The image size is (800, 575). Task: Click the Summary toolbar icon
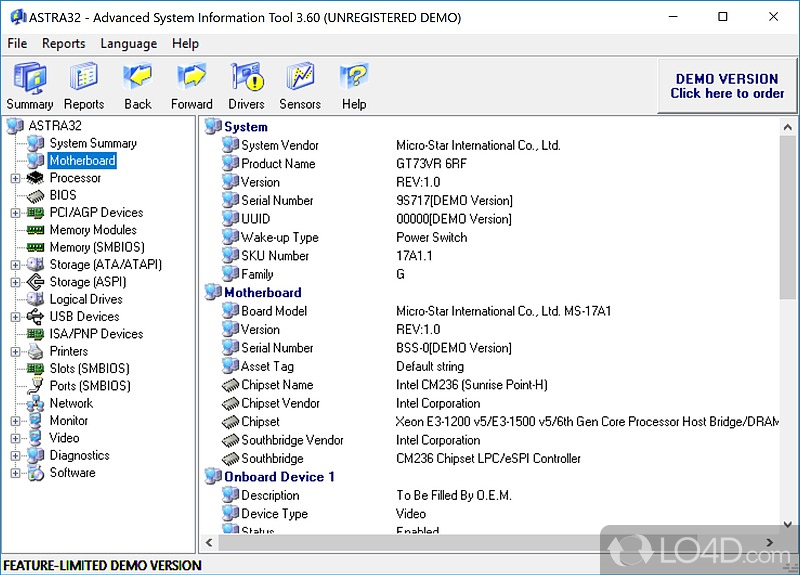29,79
